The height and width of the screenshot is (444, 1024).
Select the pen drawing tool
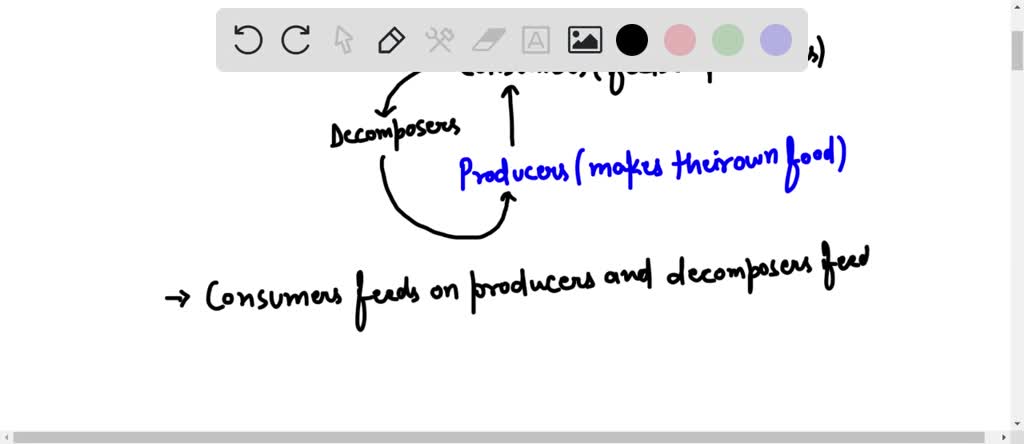(x=391, y=40)
